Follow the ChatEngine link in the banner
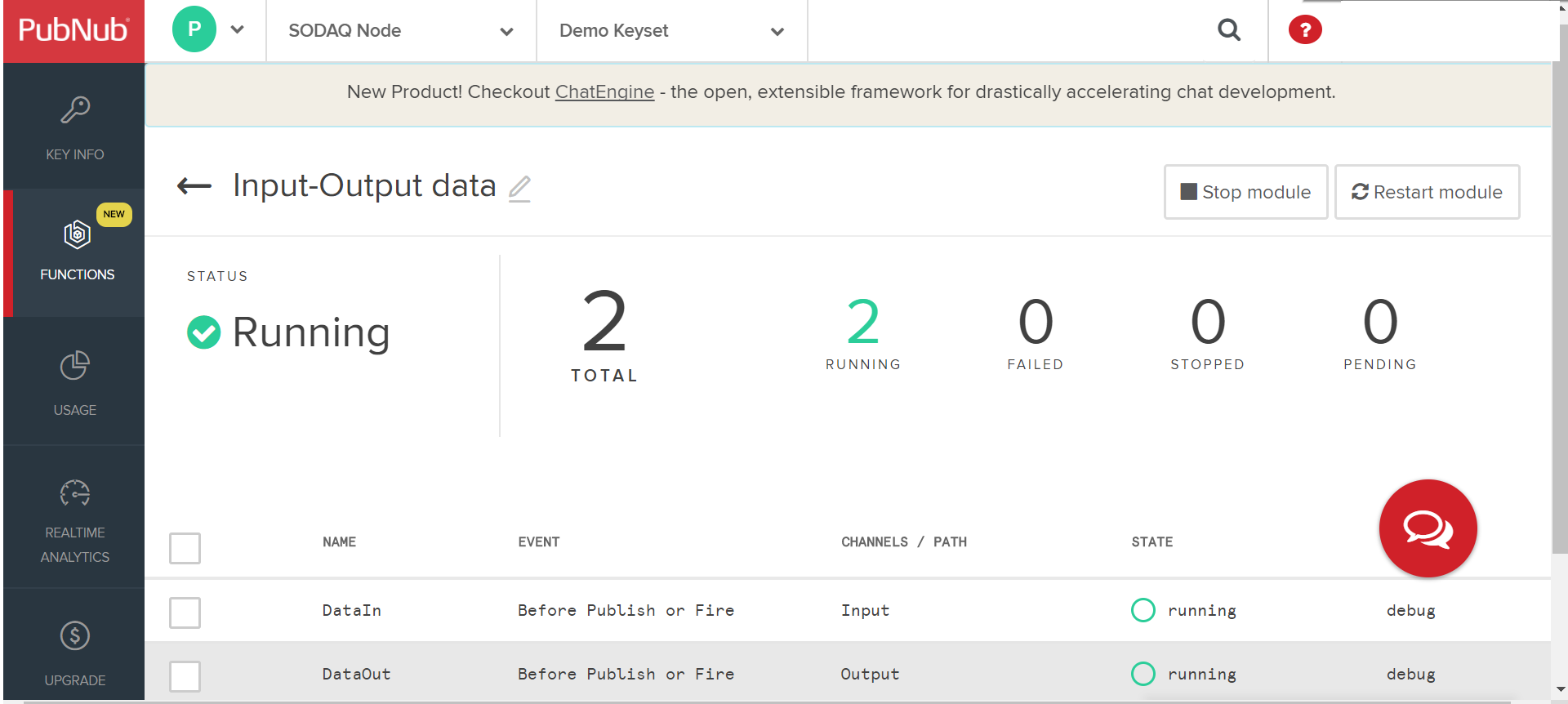Viewport: 1568px width, 704px height. pyautogui.click(x=604, y=92)
